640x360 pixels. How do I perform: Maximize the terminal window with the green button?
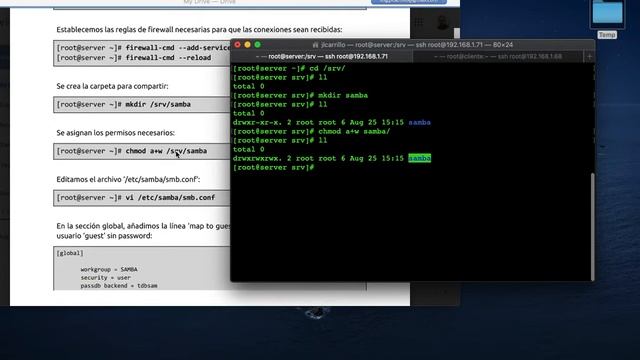[x=258, y=44]
